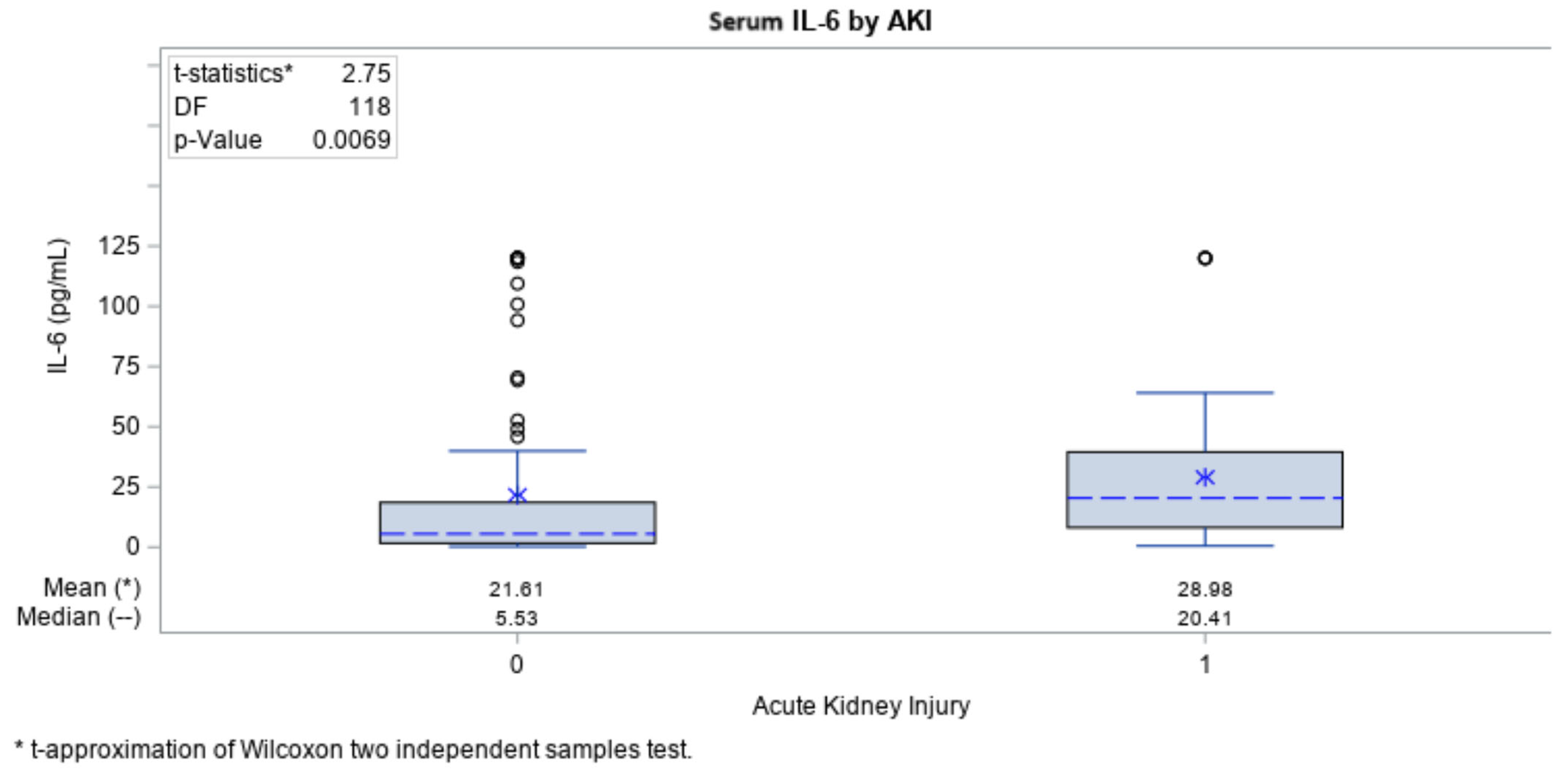
Task: Click the IL-6 (pg/mL) y-axis label
Action: (58, 306)
